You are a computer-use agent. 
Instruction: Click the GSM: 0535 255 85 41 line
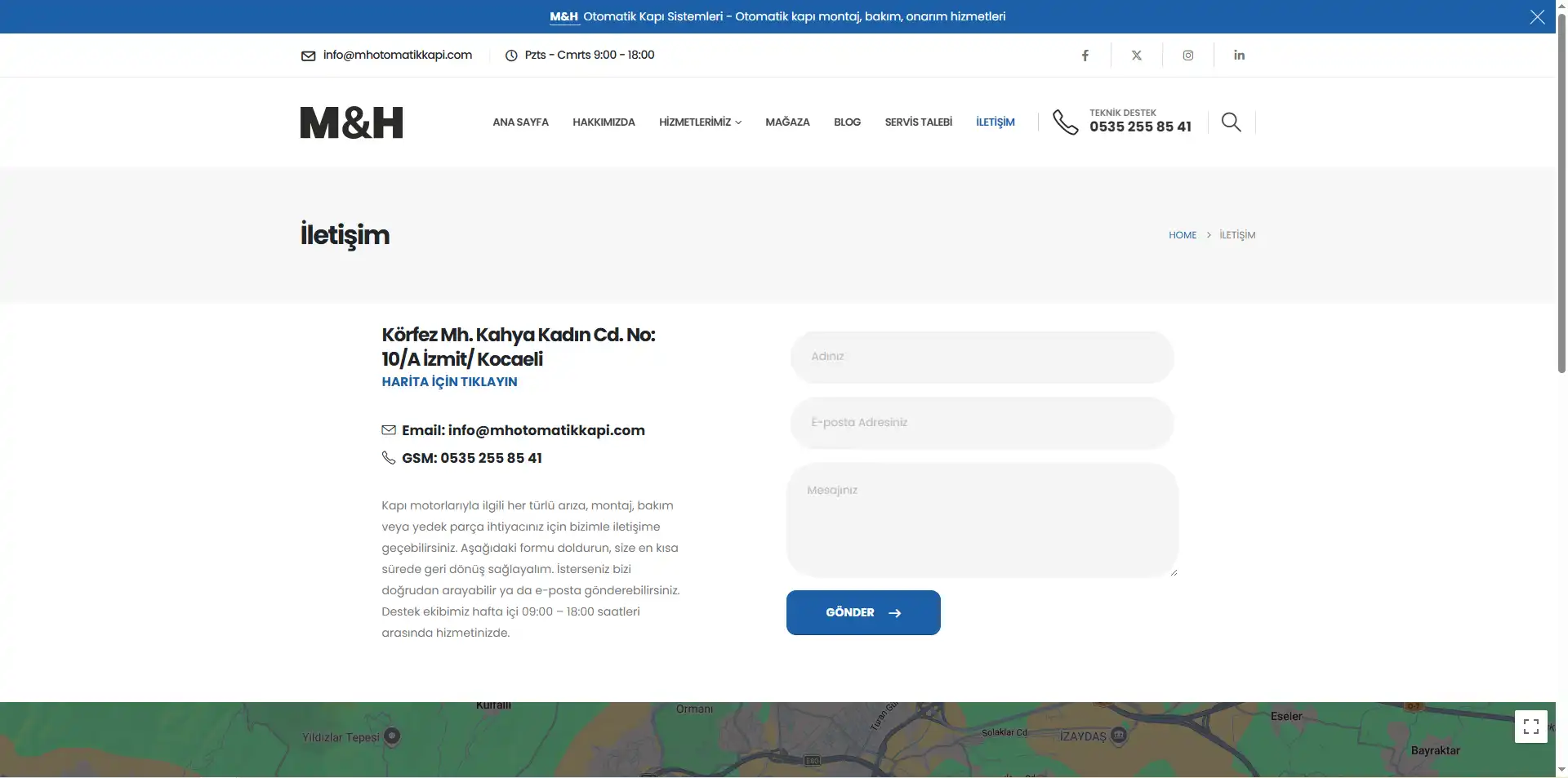point(471,458)
